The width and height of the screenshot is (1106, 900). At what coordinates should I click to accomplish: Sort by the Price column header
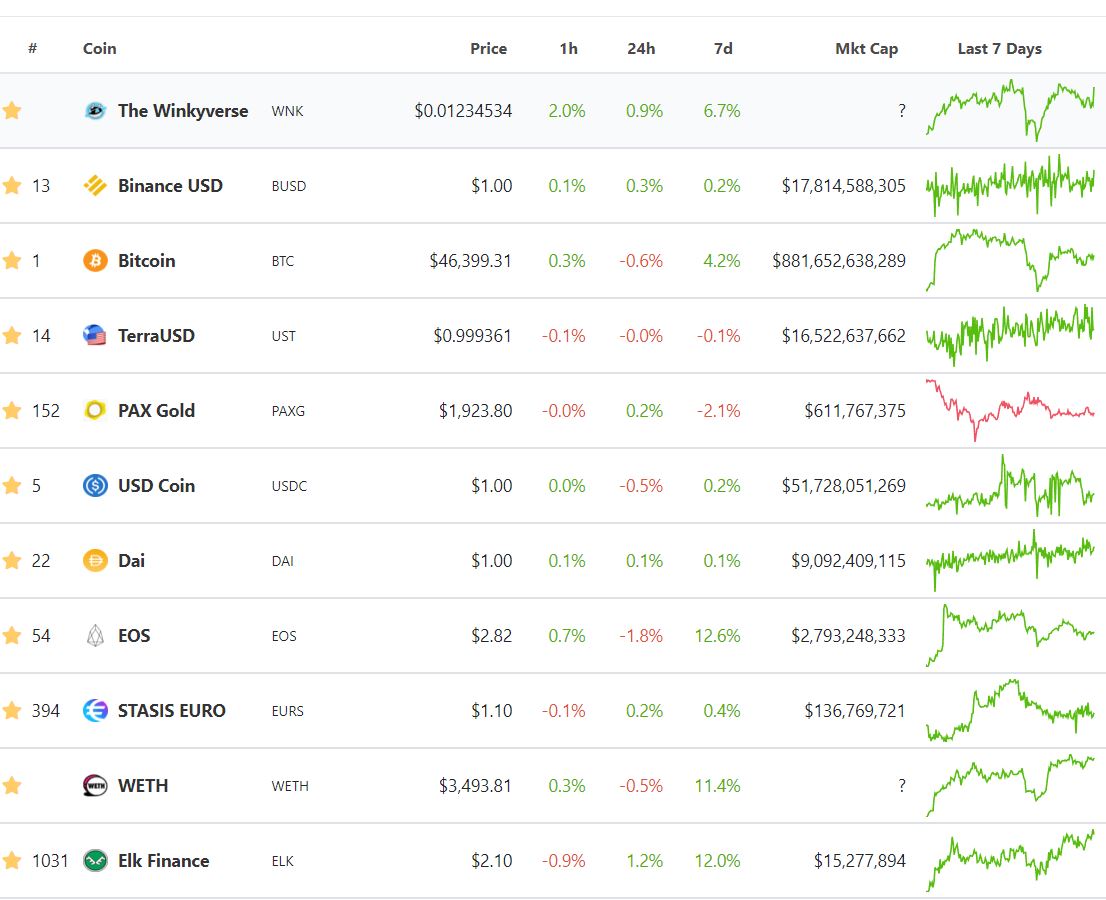(488, 49)
